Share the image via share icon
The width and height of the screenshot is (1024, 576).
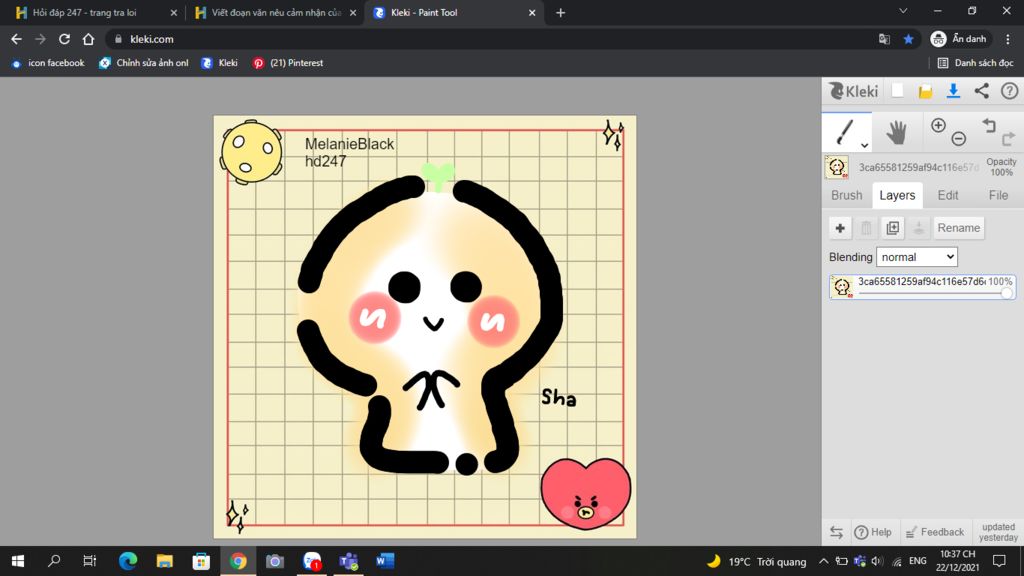982,91
